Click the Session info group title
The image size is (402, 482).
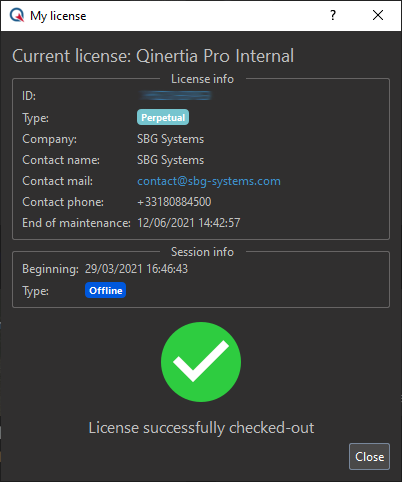(x=202, y=252)
